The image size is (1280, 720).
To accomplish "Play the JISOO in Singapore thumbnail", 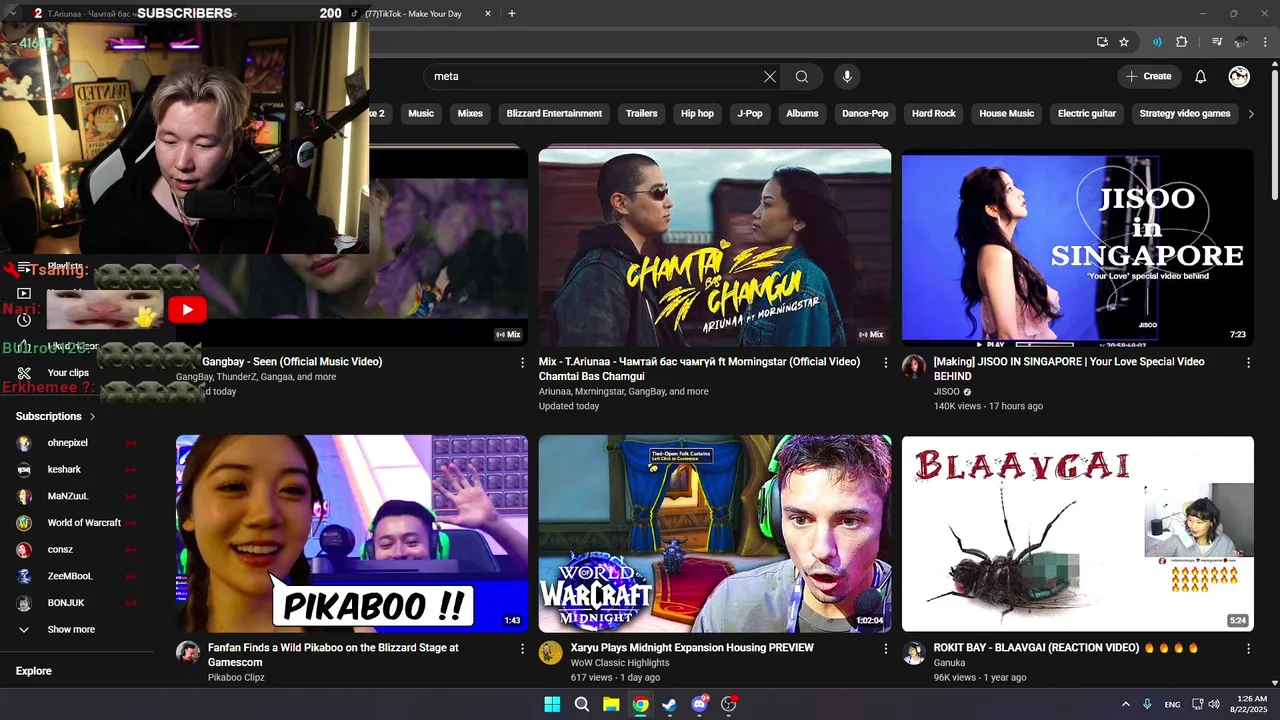I will 1077,247.
